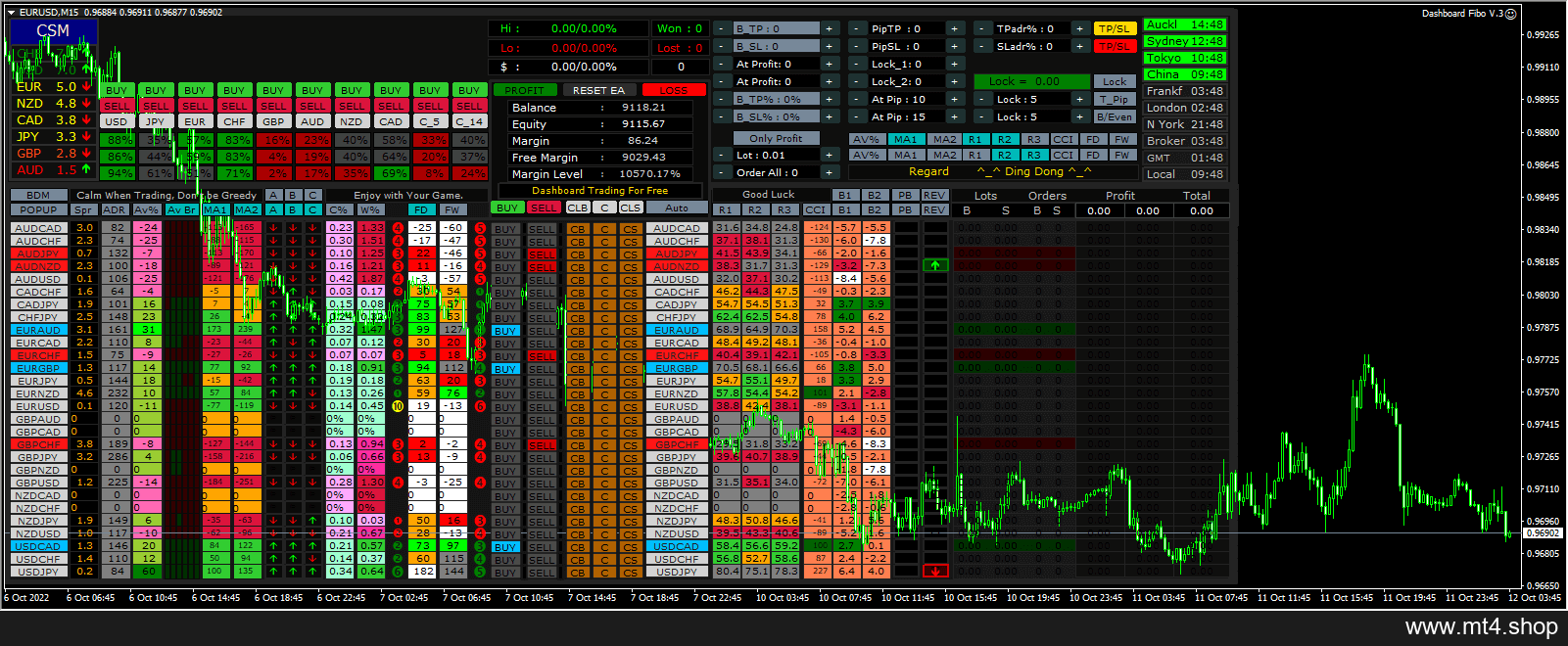Click the BDM button
The image size is (1568, 646).
[38, 195]
